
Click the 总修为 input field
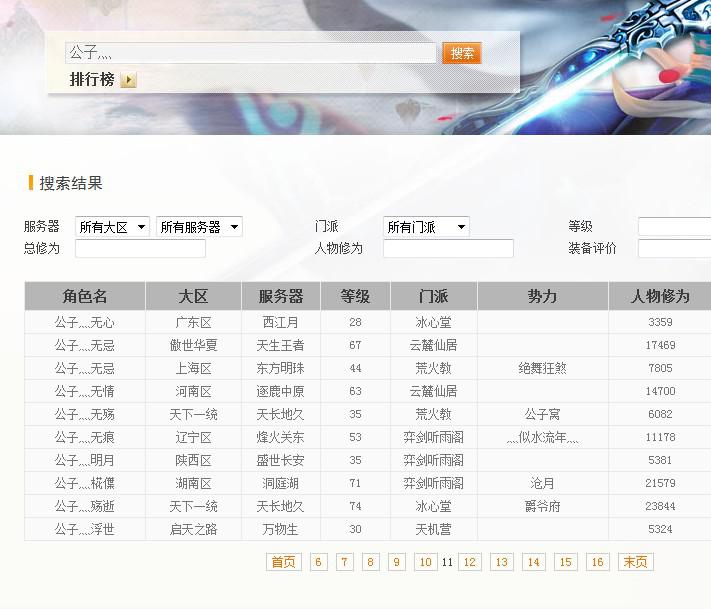pos(140,249)
